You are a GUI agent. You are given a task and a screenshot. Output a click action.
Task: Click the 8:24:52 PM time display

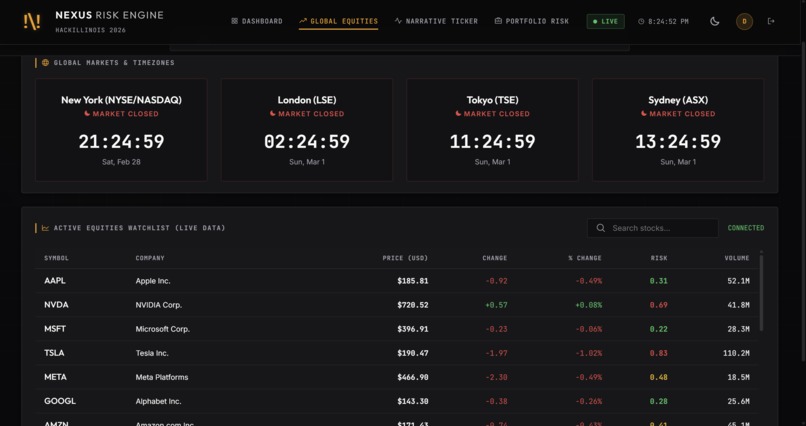[668, 22]
